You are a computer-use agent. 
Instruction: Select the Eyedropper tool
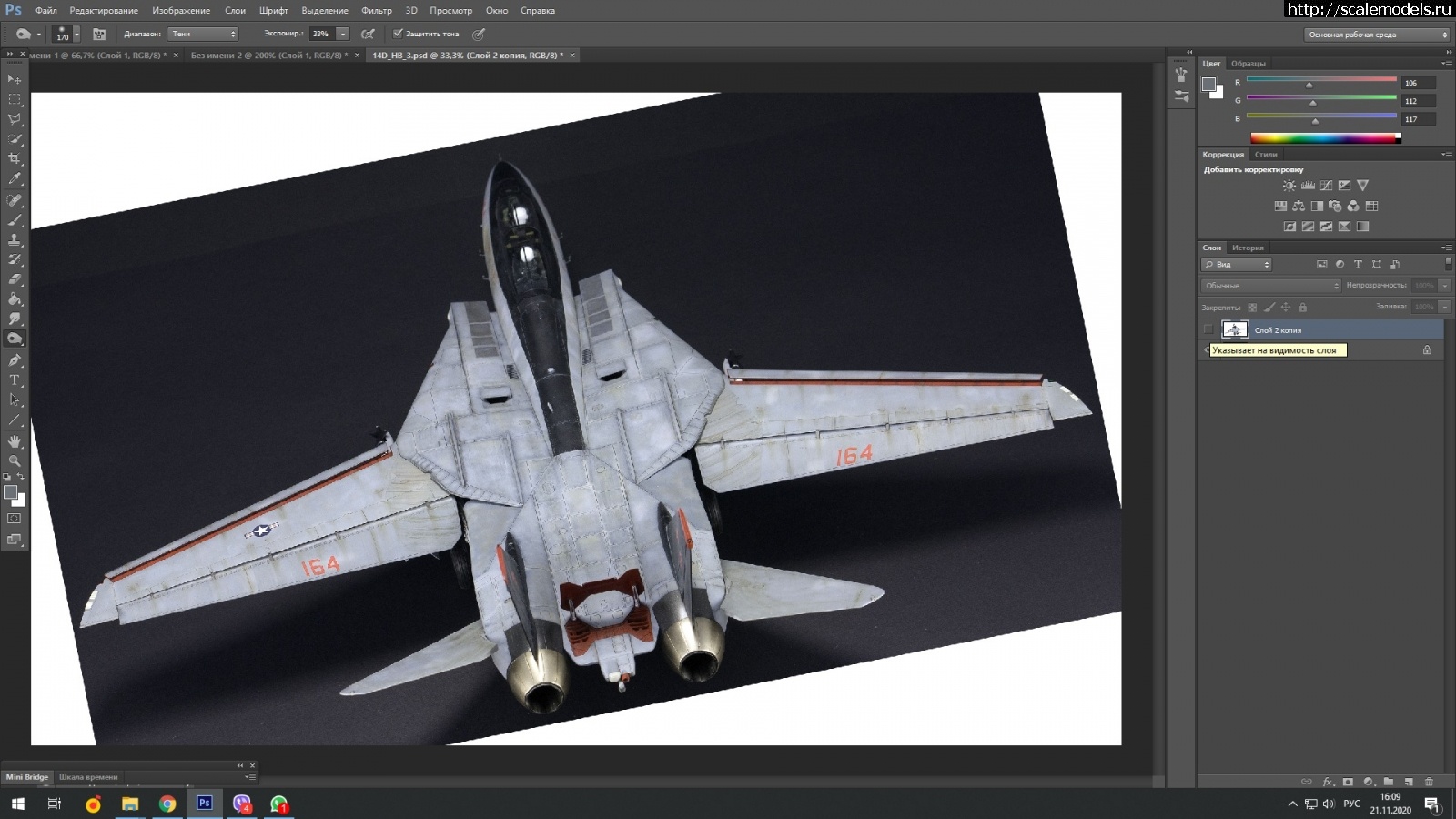15,178
